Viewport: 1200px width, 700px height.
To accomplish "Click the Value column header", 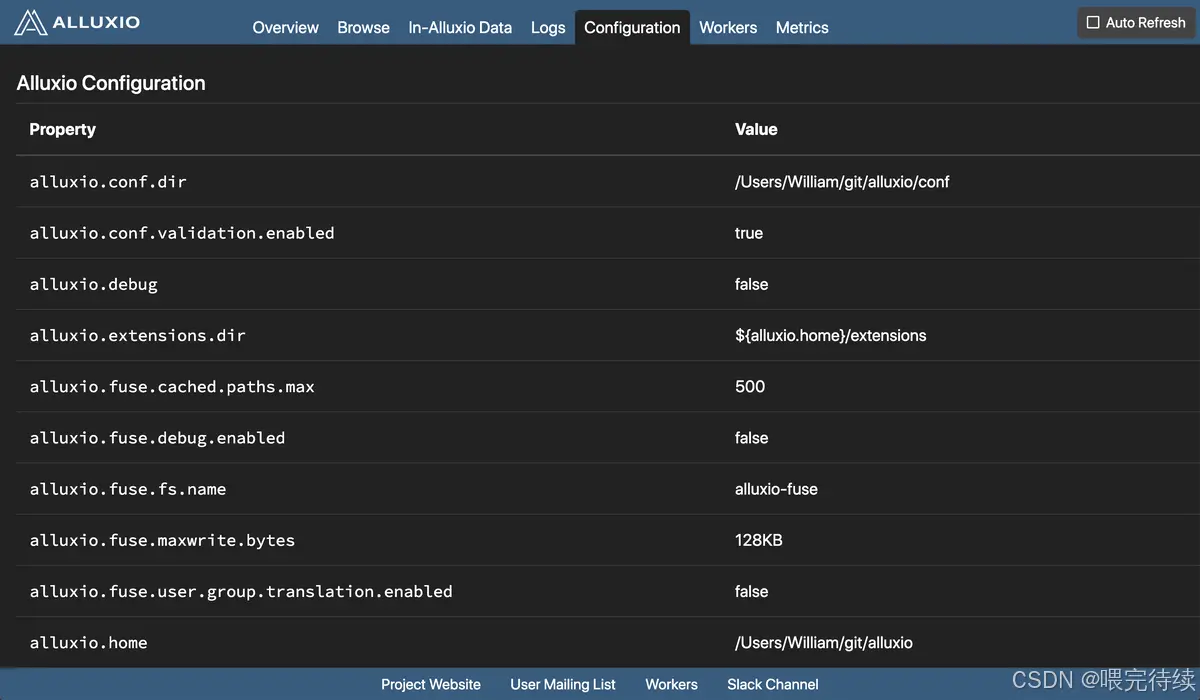I will click(x=756, y=129).
